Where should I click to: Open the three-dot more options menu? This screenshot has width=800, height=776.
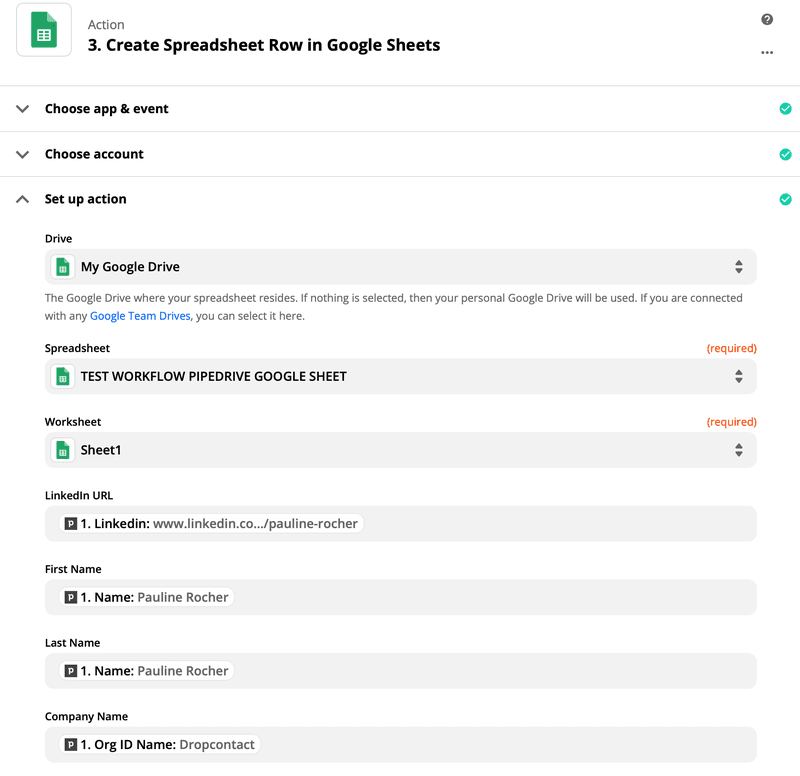pos(767,53)
